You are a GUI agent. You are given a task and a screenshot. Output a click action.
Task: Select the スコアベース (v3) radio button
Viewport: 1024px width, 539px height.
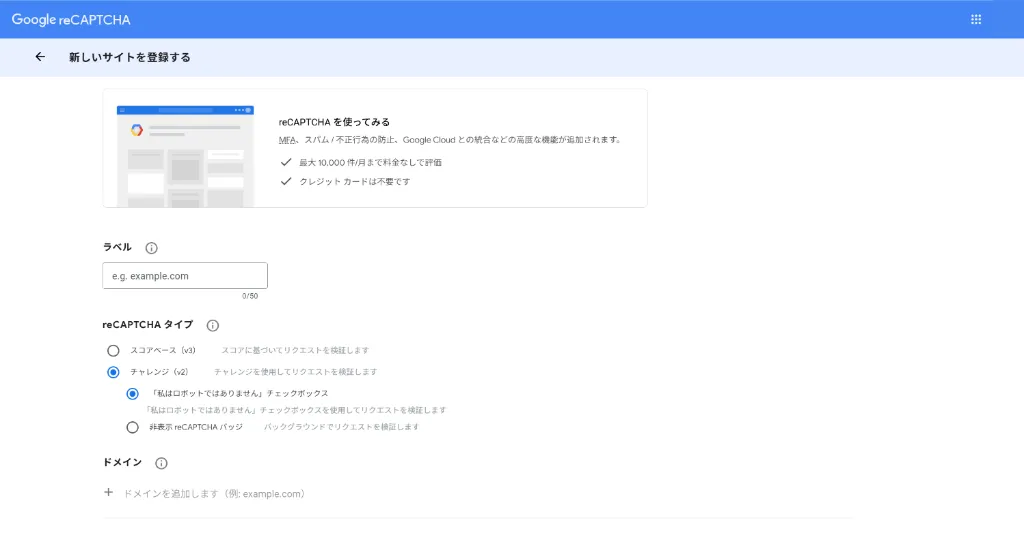tap(113, 351)
